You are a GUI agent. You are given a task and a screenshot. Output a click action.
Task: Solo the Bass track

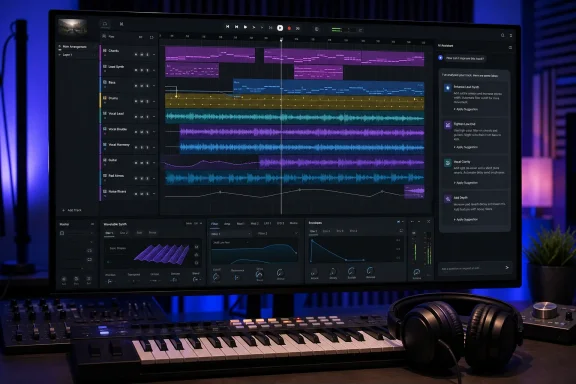(x=142, y=86)
